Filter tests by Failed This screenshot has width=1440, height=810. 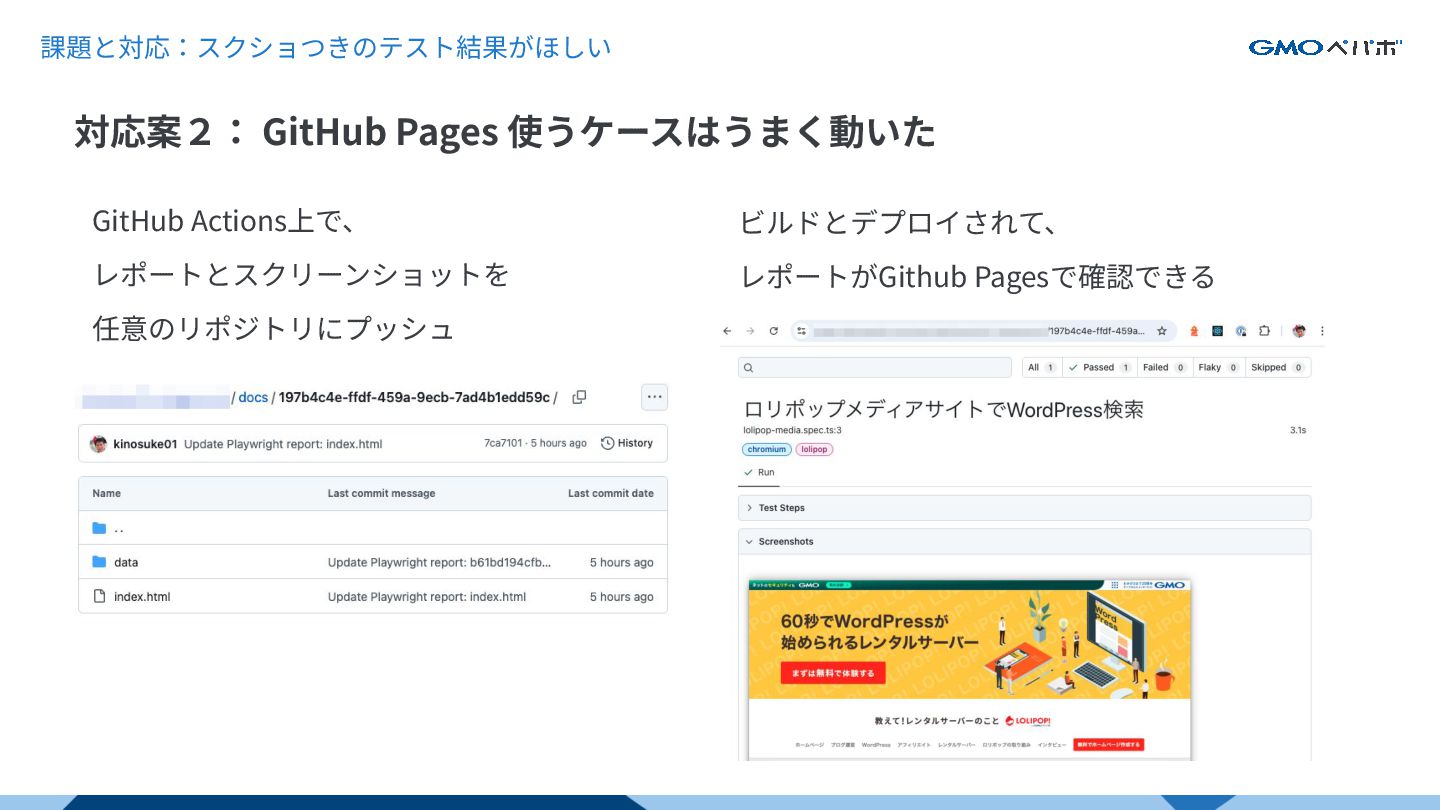click(x=1164, y=368)
